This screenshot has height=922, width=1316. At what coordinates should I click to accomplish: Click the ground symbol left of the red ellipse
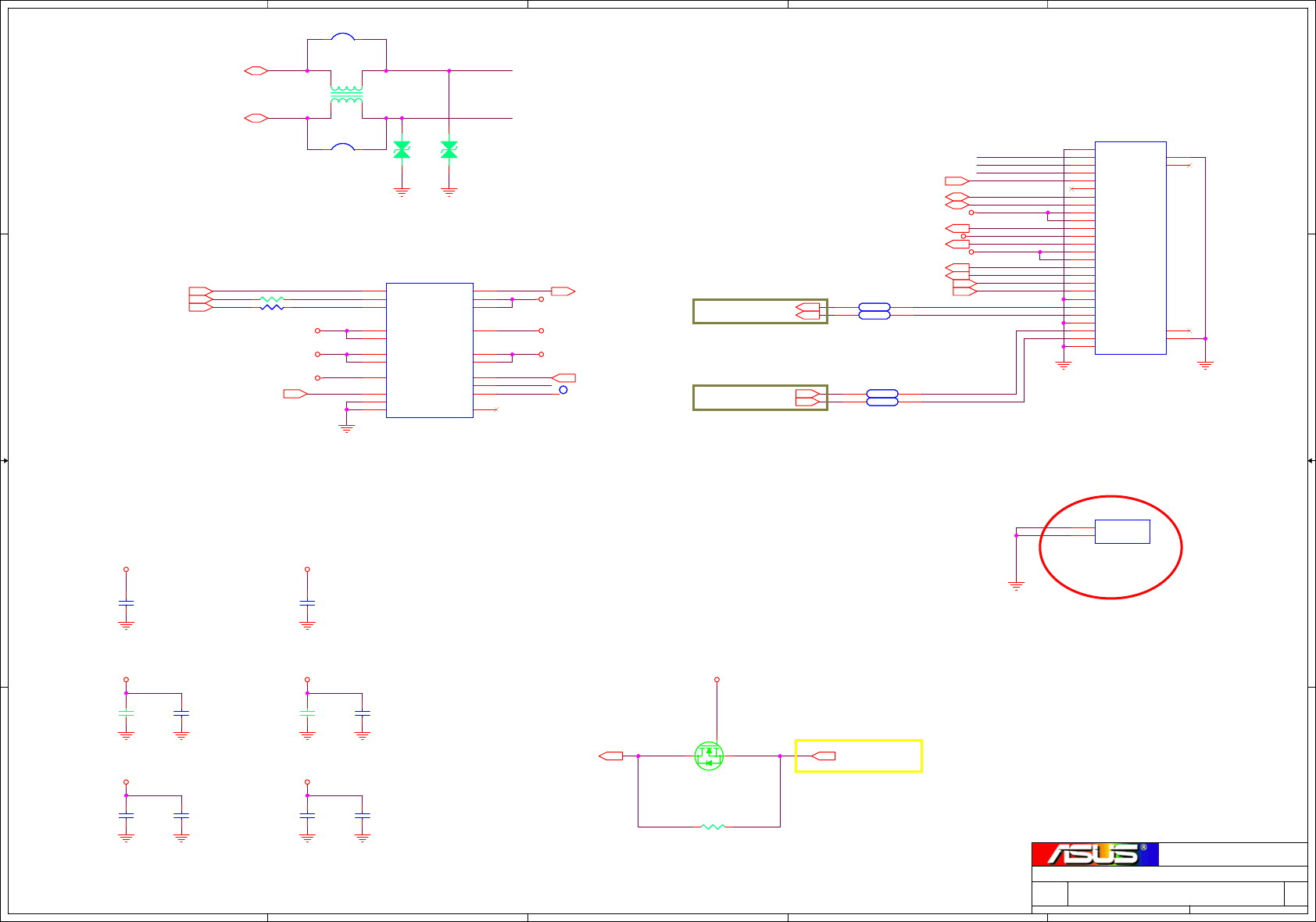tap(1016, 585)
